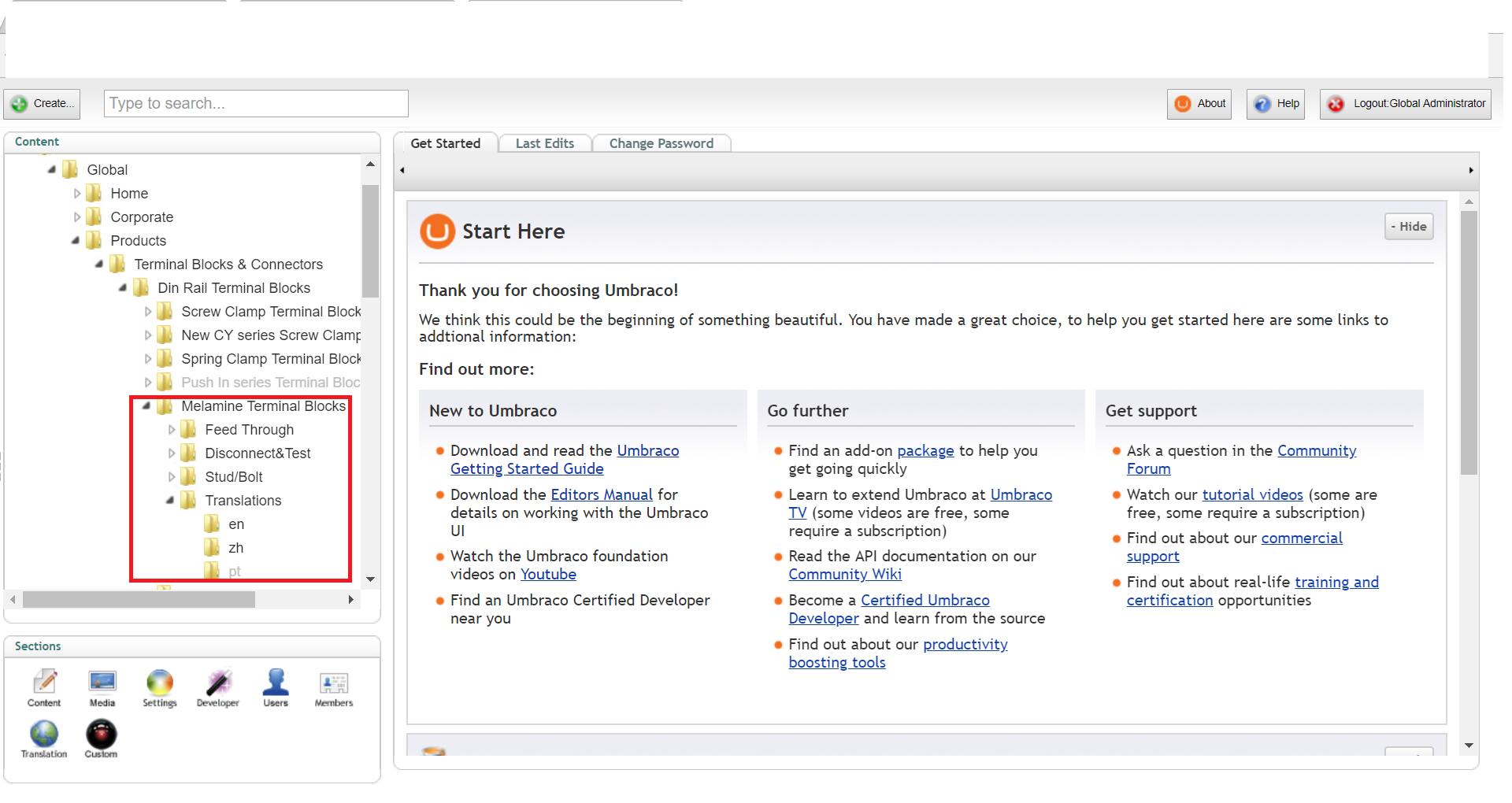Click the tree horizontal scrollbar thumb
1512x803 pixels.
click(139, 600)
